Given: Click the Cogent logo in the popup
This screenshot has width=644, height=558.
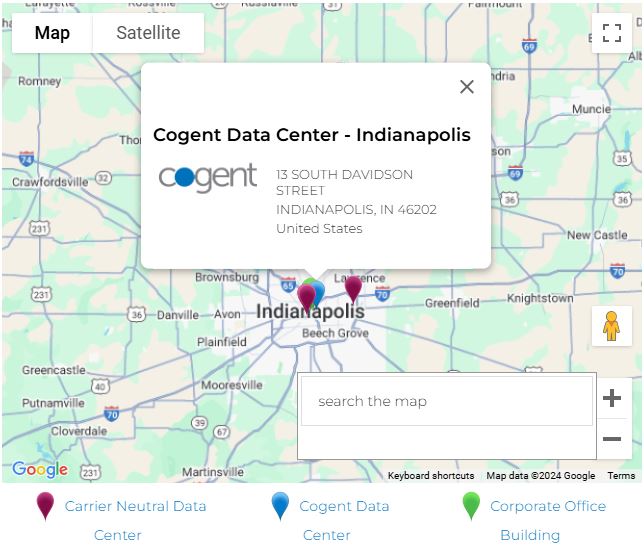Looking at the screenshot, I should pos(208,177).
